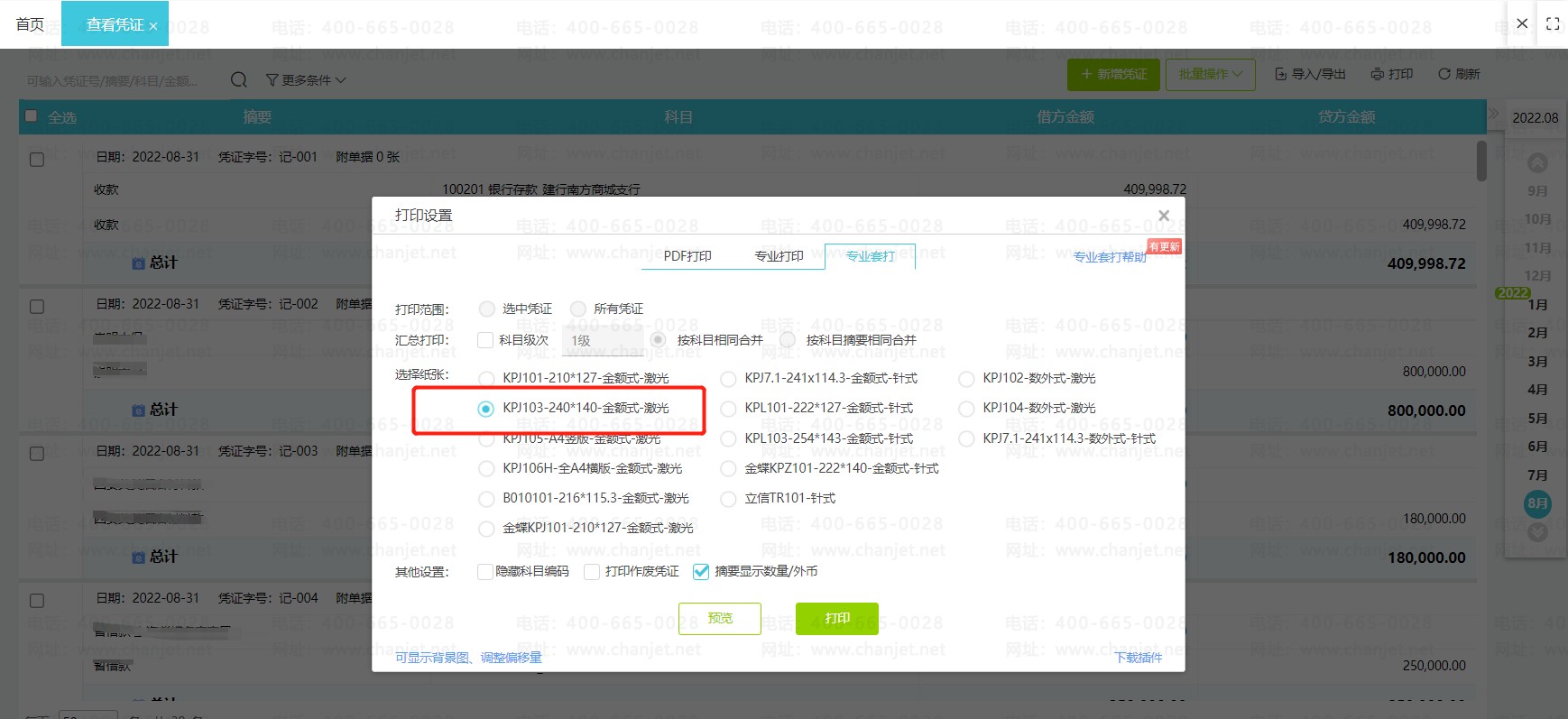Screen dimensions: 1568x719
Task: Tick the 打印作废凭证 checkbox
Action: (x=592, y=572)
